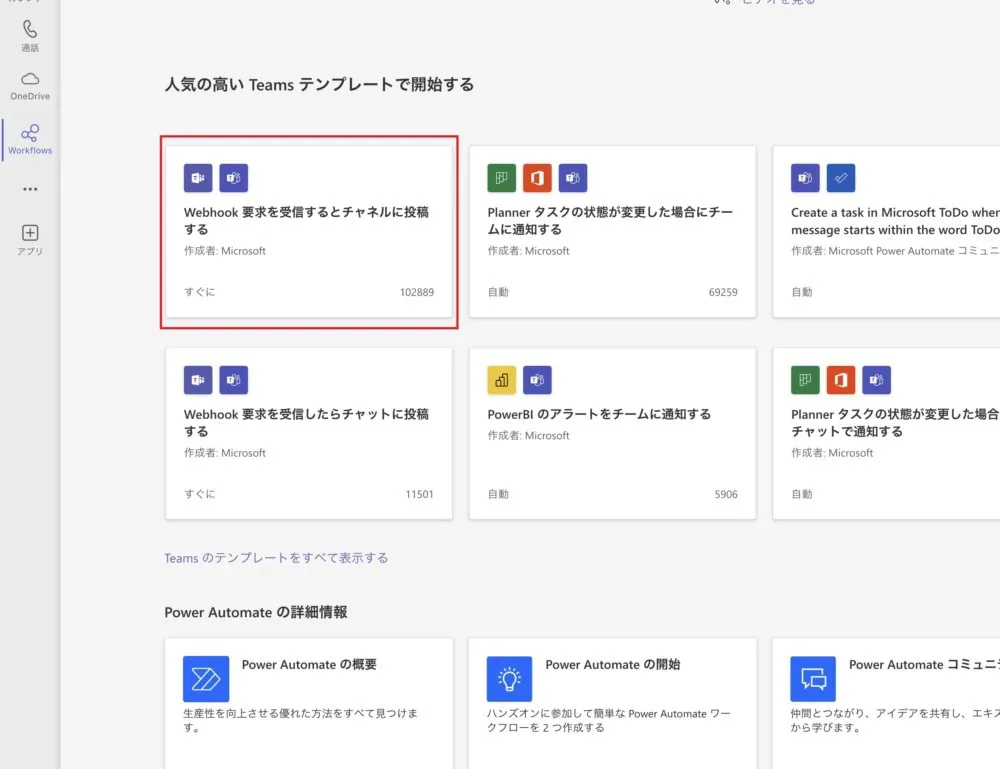
Task: Open the 通話 (Calls) sidebar icon
Action: [30, 36]
